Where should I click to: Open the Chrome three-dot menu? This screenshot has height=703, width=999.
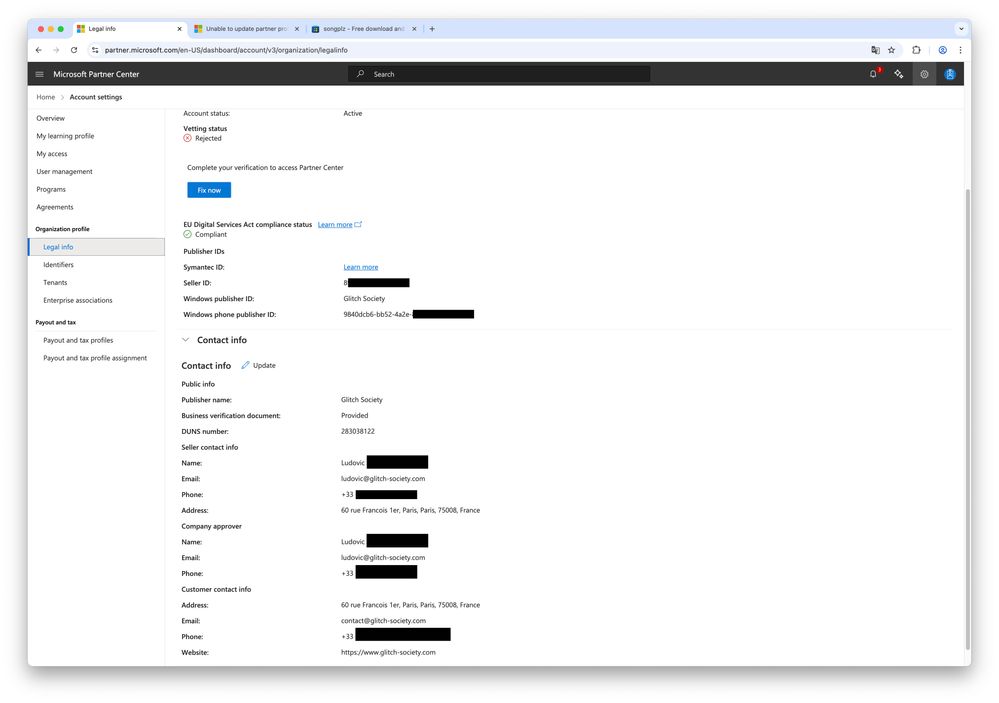pyautogui.click(x=960, y=50)
